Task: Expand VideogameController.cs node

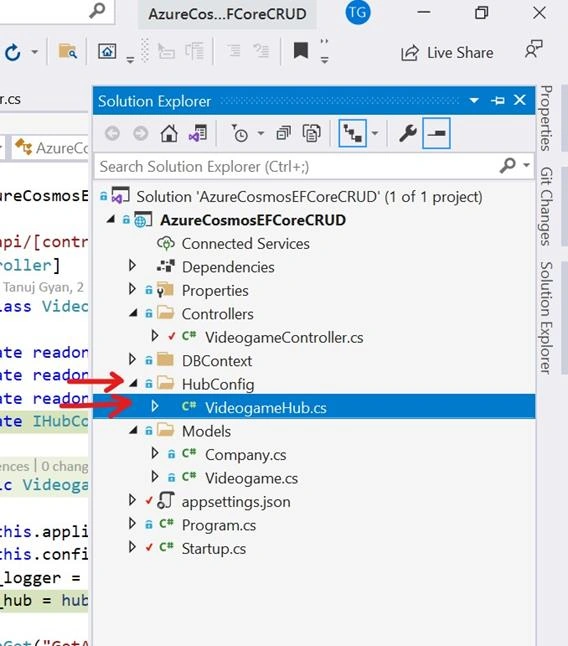Action: coord(155,336)
